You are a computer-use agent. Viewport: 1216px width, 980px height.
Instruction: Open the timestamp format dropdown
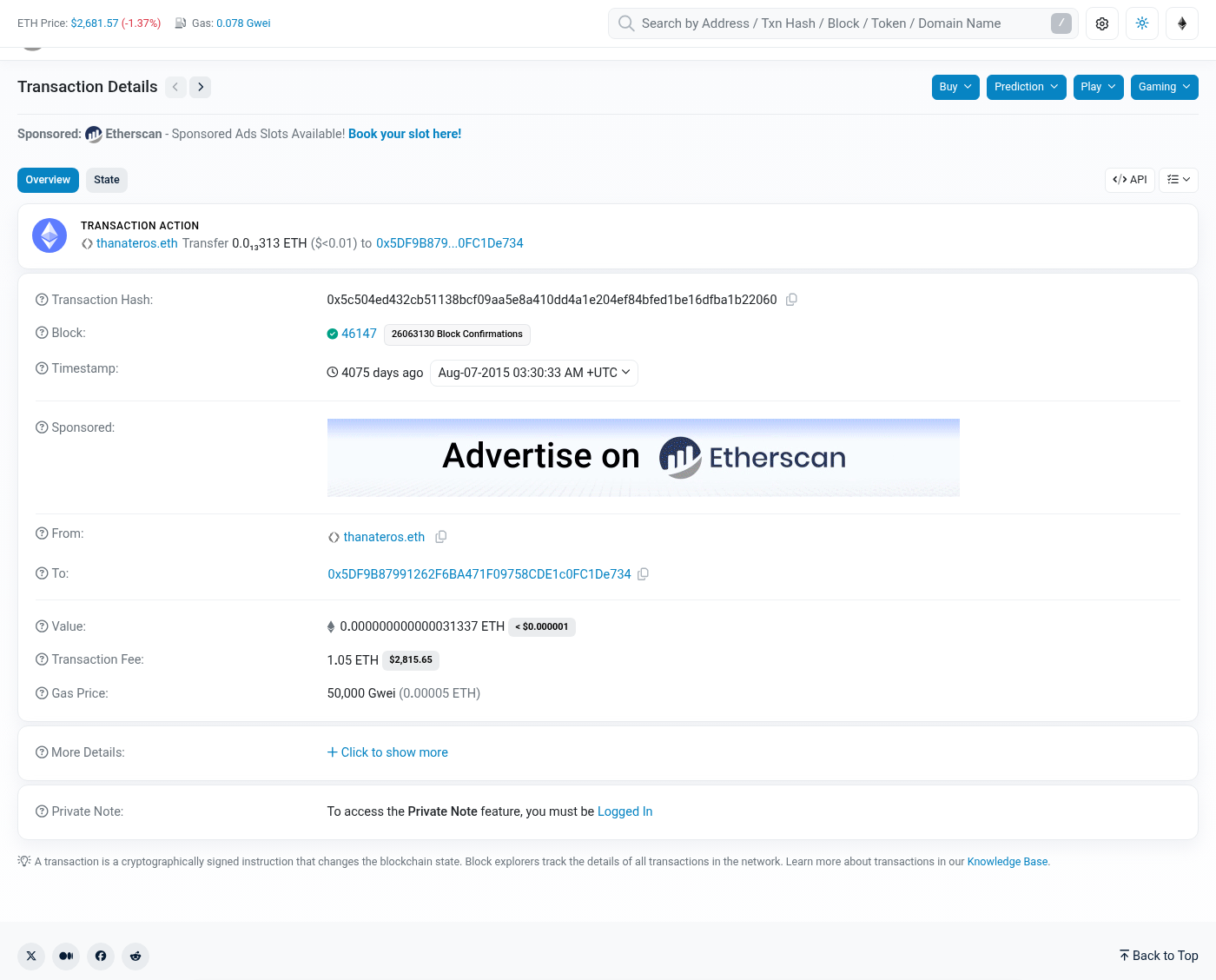tap(534, 373)
